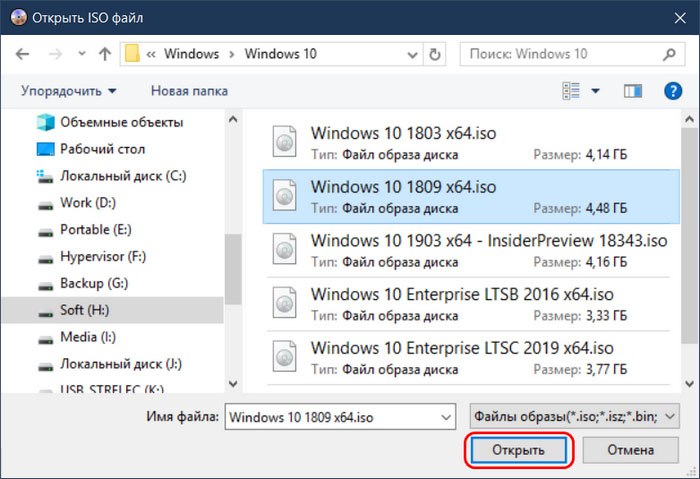Screen dimensions: 700x479
Task: Click the file list scroll up arrow
Action: (x=689, y=119)
